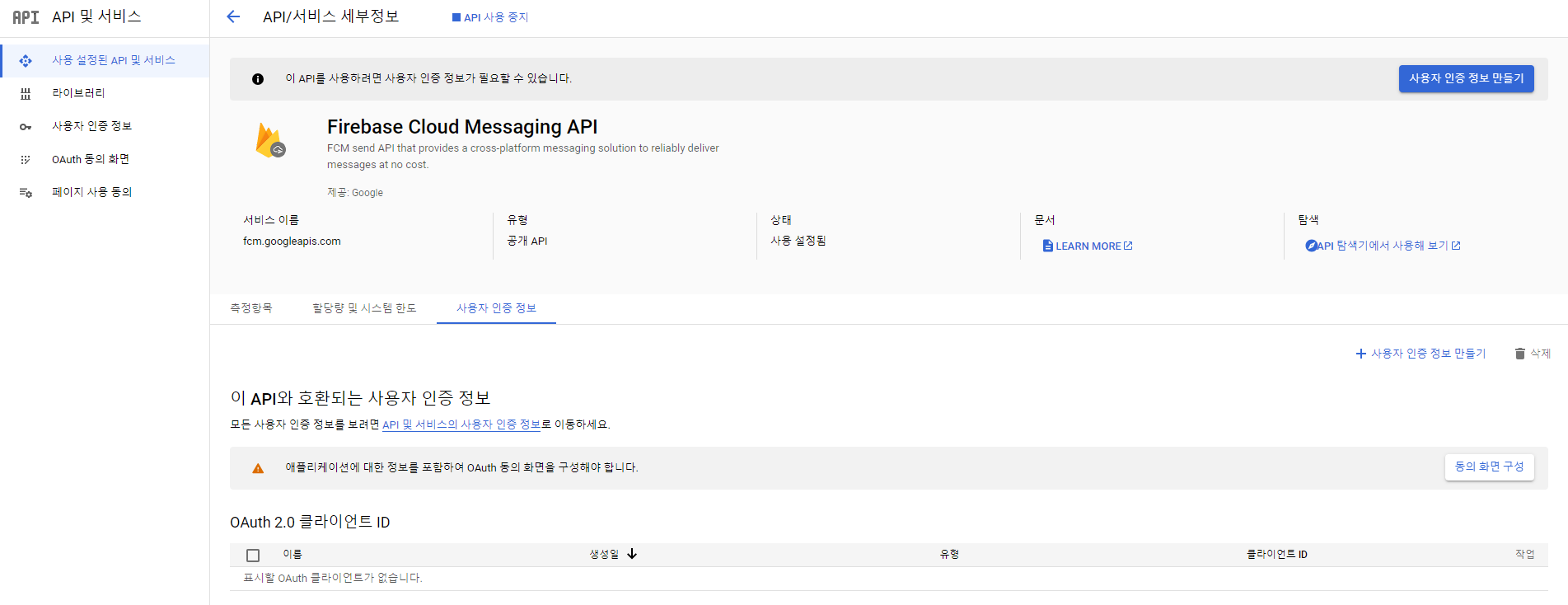
Task: Click the OAuth 2.0 클라이언트 ID heading
Action: pos(310,523)
